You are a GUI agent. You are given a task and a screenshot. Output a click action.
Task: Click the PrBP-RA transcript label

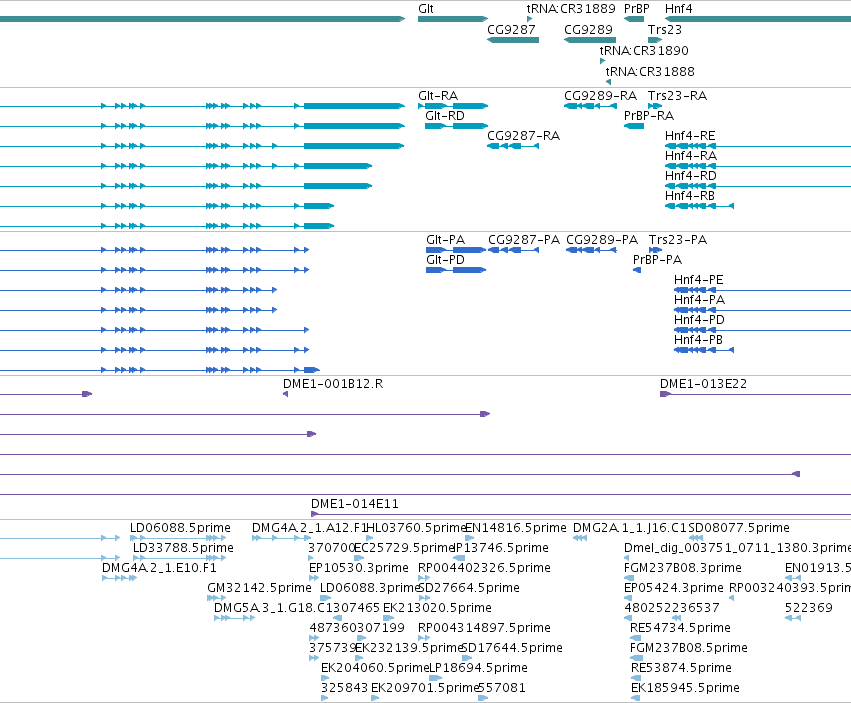[x=649, y=116]
